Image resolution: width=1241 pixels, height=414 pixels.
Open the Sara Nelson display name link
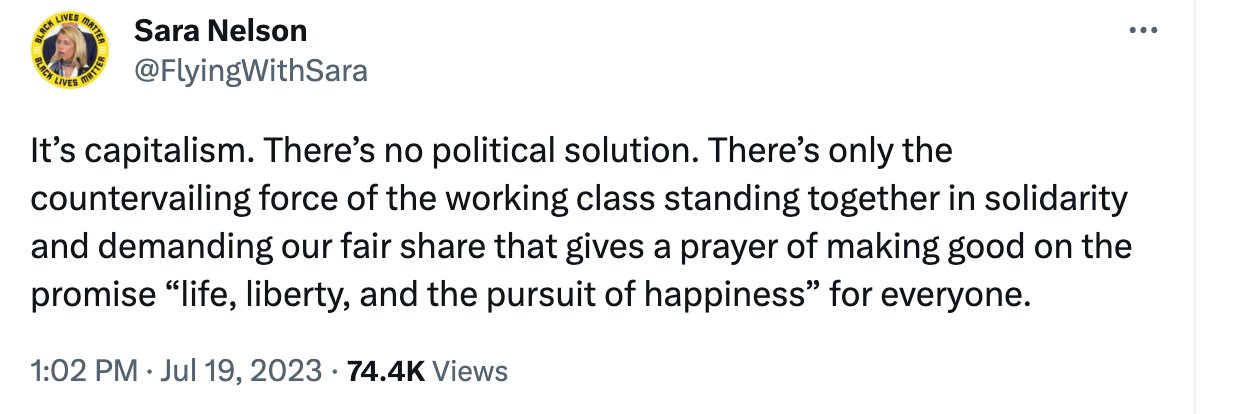pos(220,31)
